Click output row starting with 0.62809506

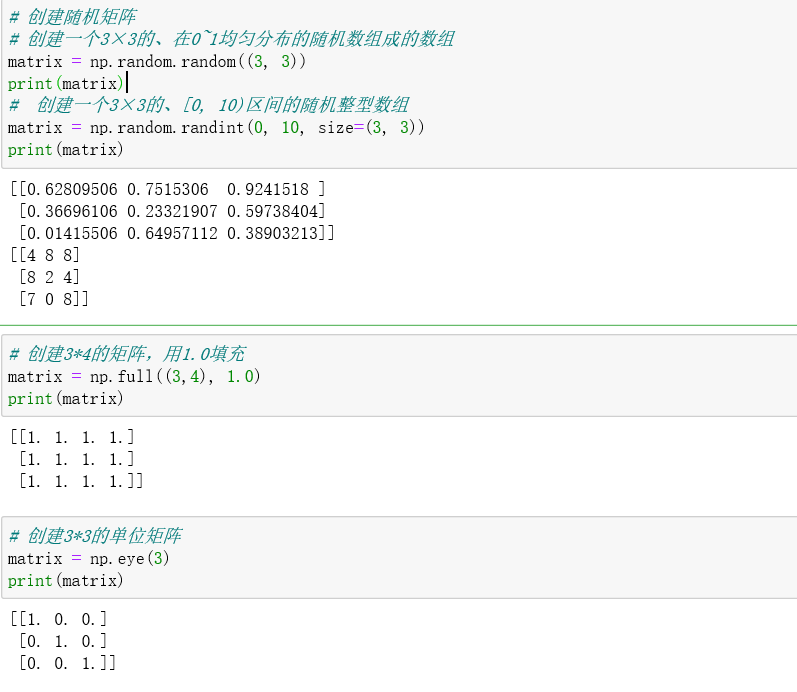click(168, 189)
